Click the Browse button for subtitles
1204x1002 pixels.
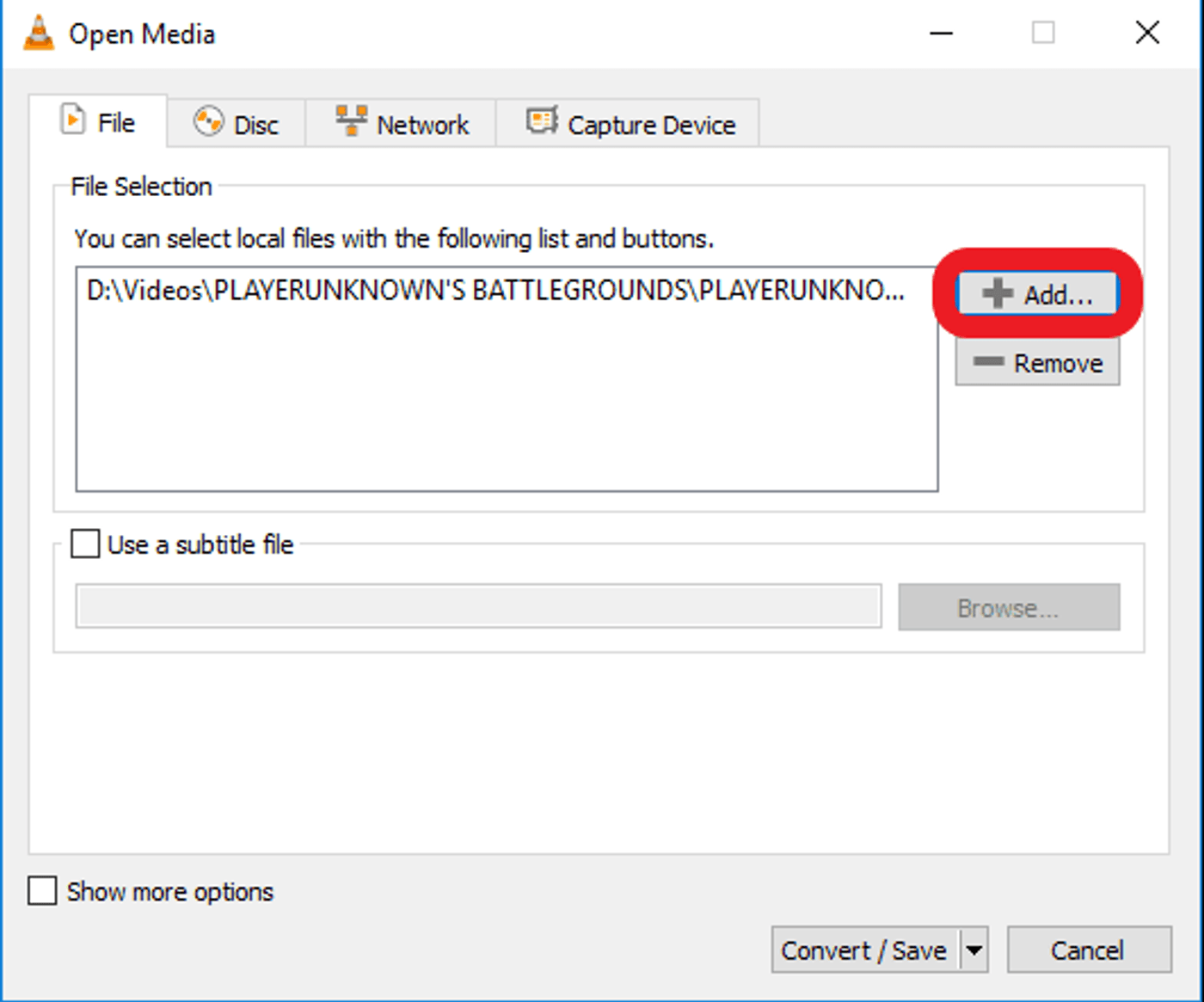click(x=1008, y=606)
